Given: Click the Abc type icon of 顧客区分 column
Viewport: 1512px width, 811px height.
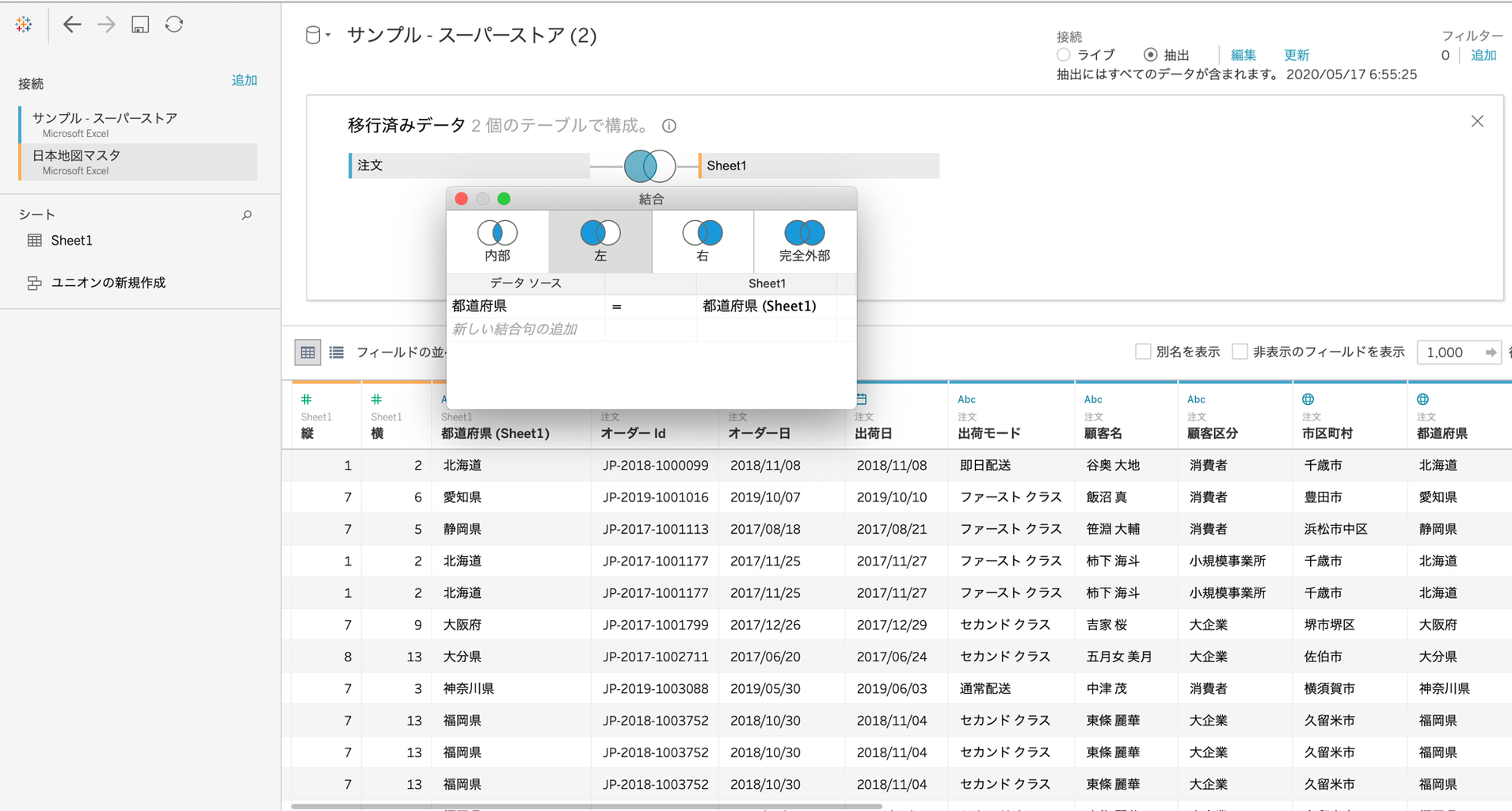Looking at the screenshot, I should click(1196, 399).
